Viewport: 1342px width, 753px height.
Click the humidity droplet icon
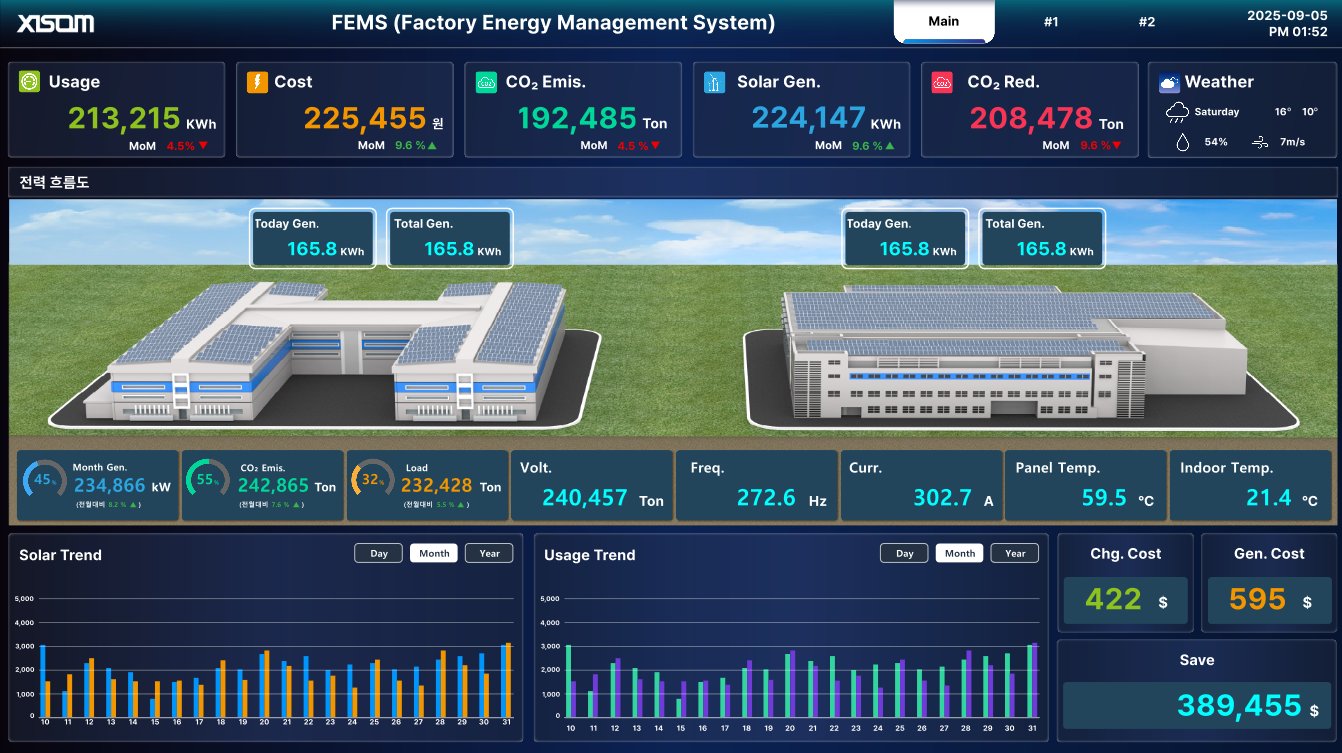pos(1182,142)
